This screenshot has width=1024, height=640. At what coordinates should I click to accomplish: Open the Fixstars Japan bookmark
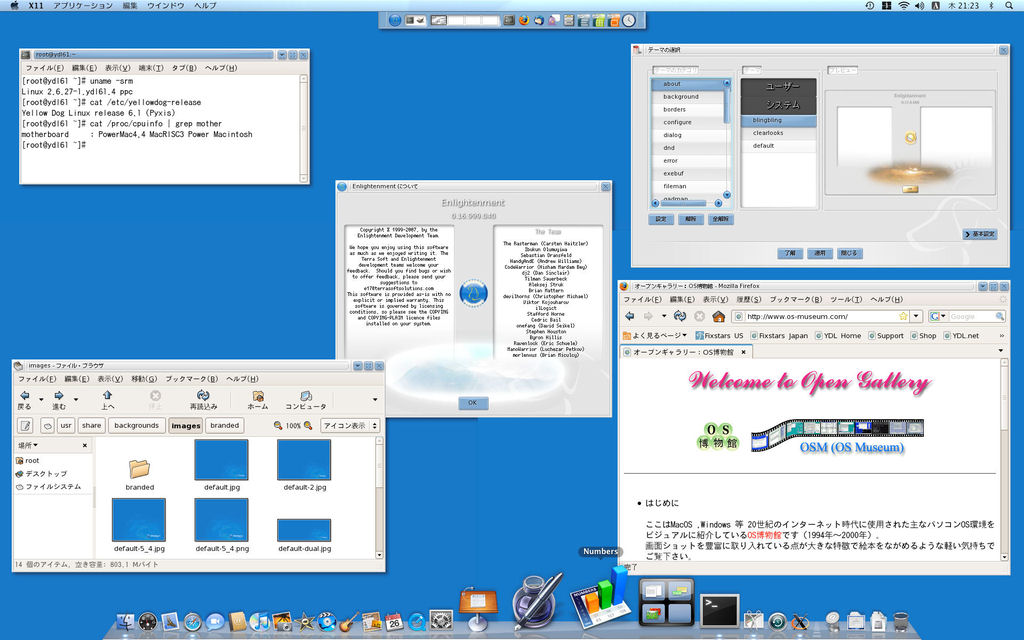click(x=779, y=336)
